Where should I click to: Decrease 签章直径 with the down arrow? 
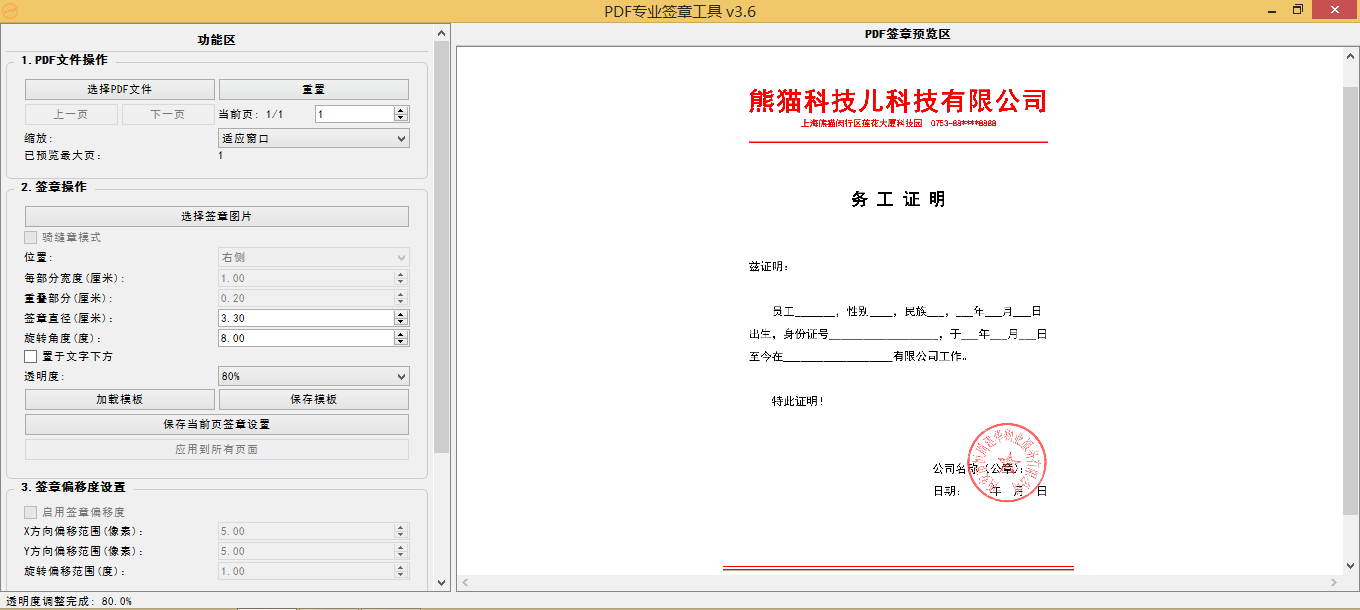pos(401,322)
